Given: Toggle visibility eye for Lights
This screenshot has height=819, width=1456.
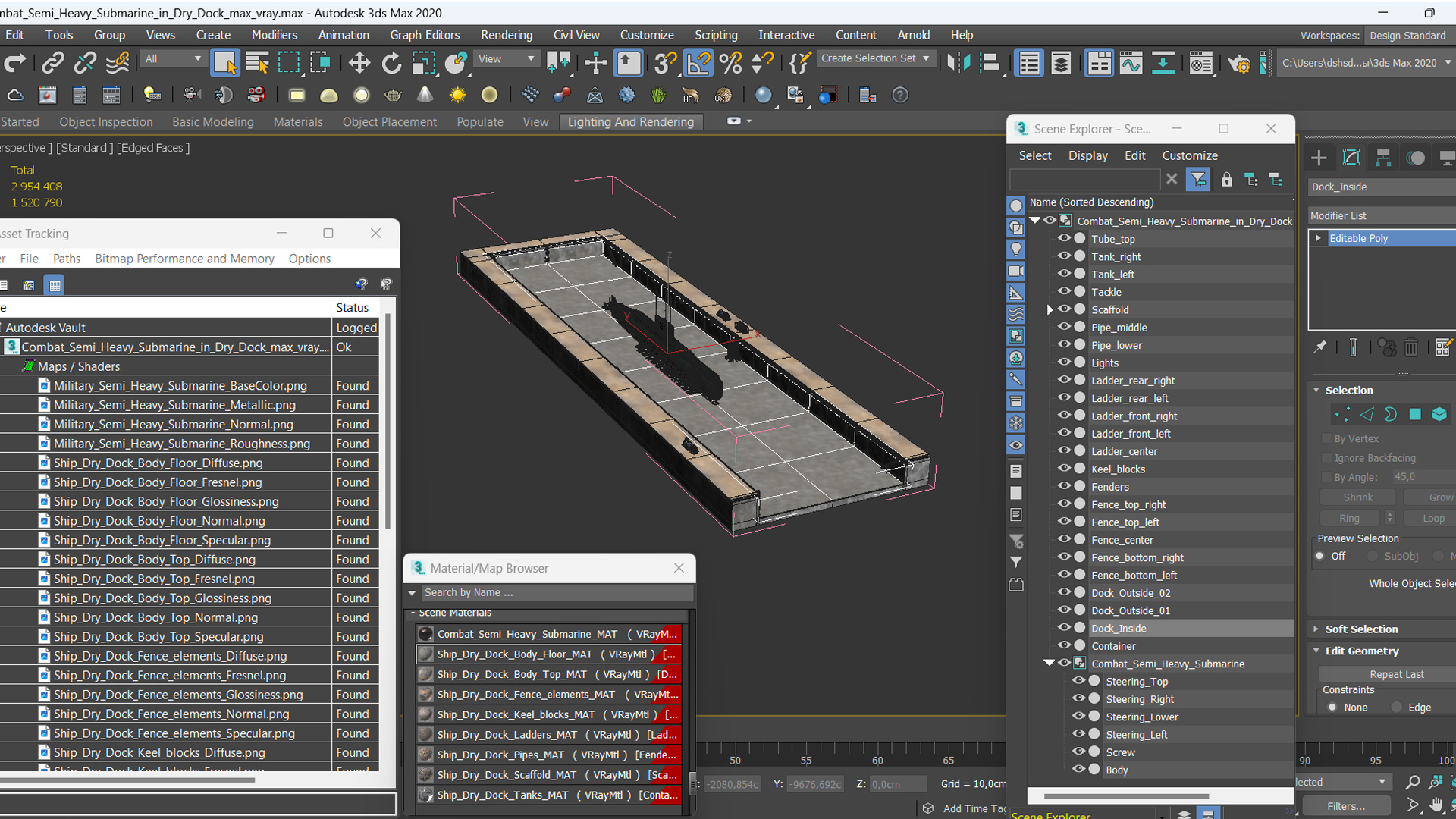Looking at the screenshot, I should [1064, 362].
